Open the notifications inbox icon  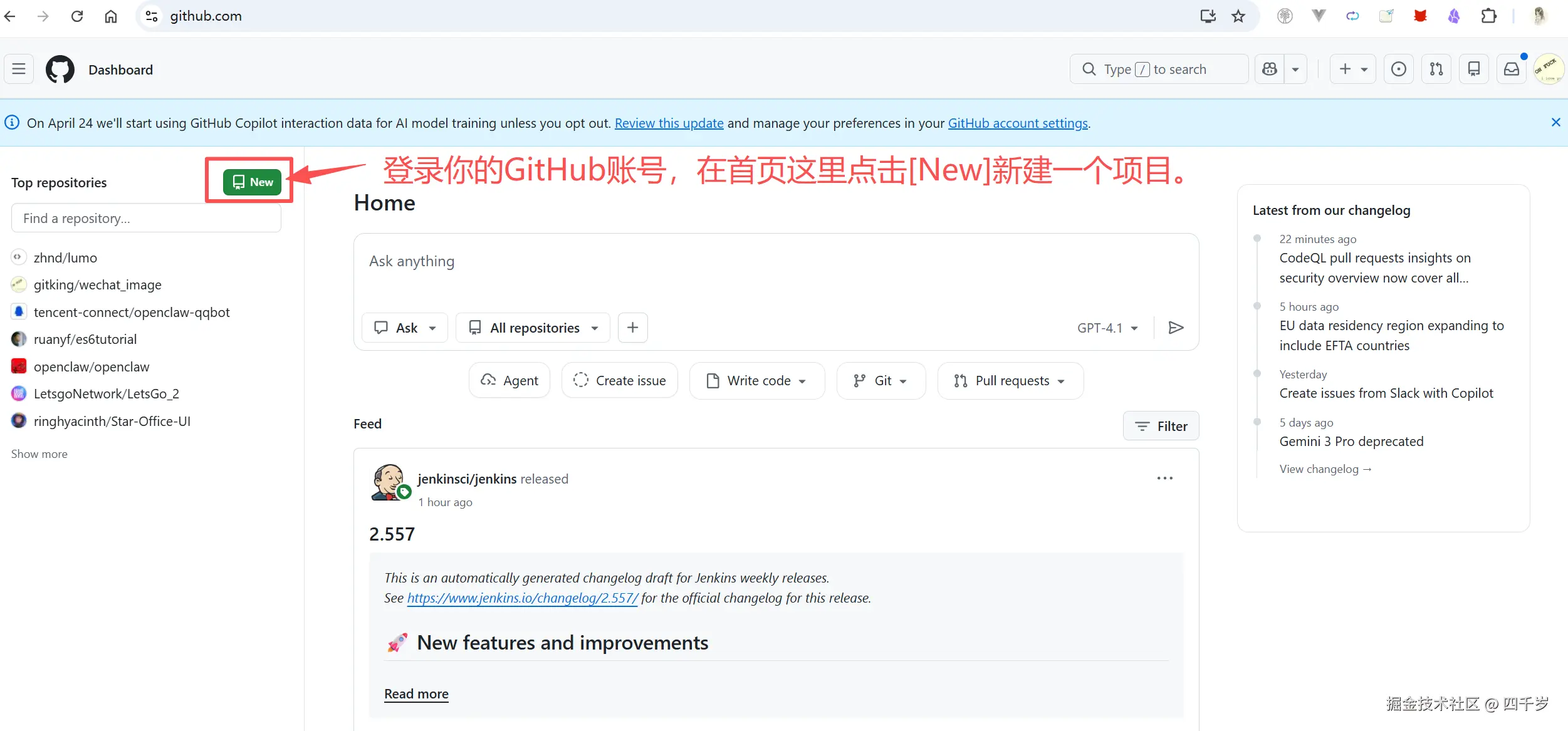click(1511, 69)
